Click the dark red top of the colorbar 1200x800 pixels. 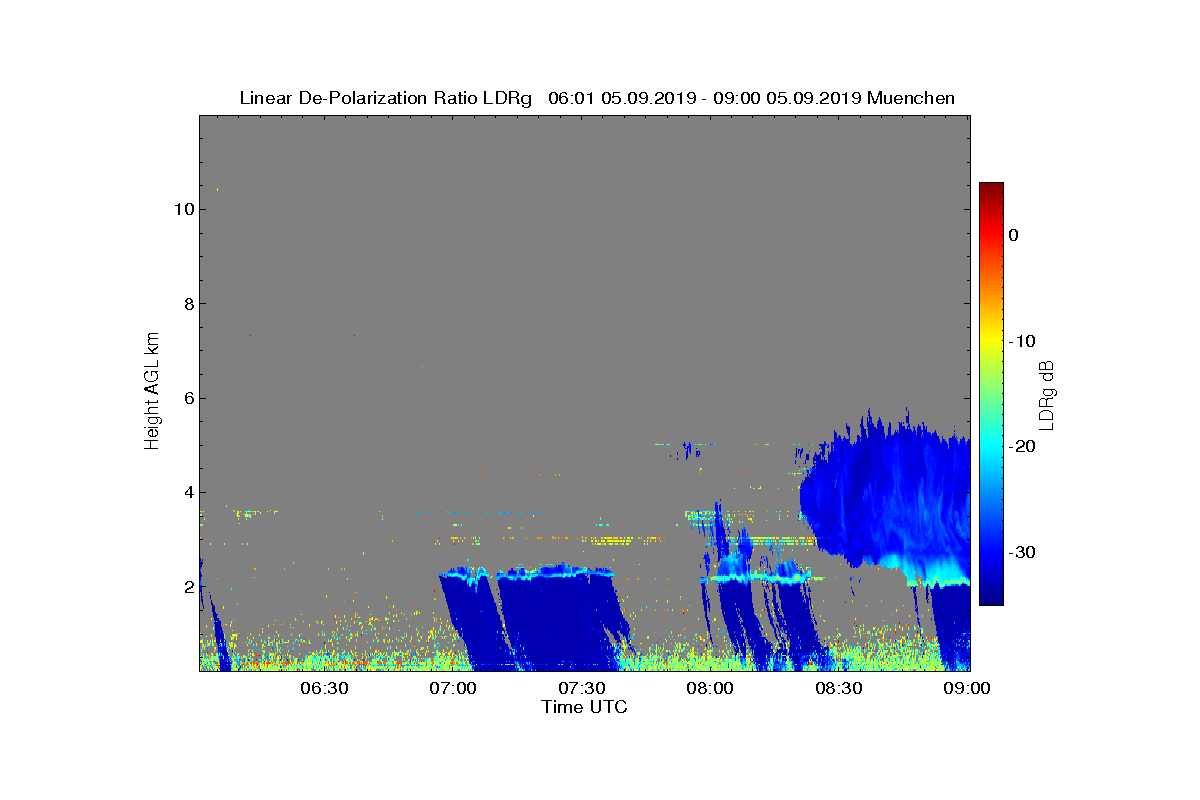[991, 190]
